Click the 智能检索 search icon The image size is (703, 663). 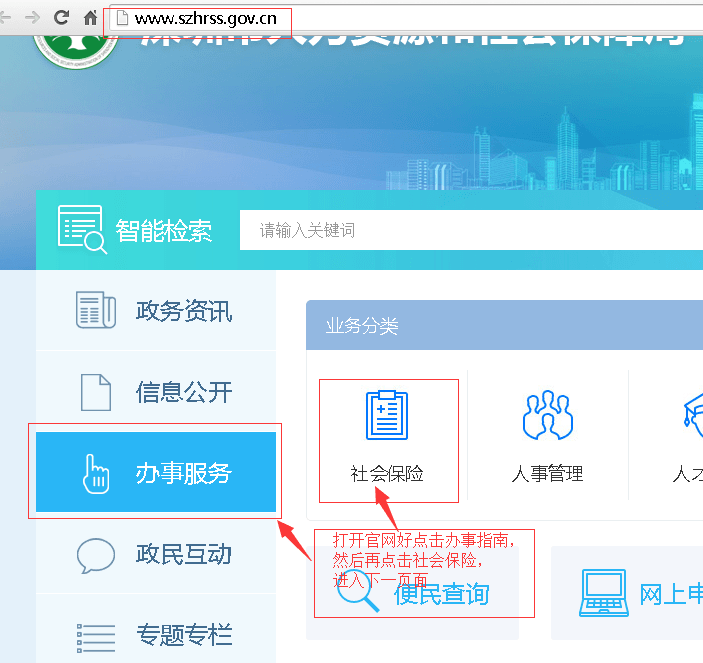(82, 230)
